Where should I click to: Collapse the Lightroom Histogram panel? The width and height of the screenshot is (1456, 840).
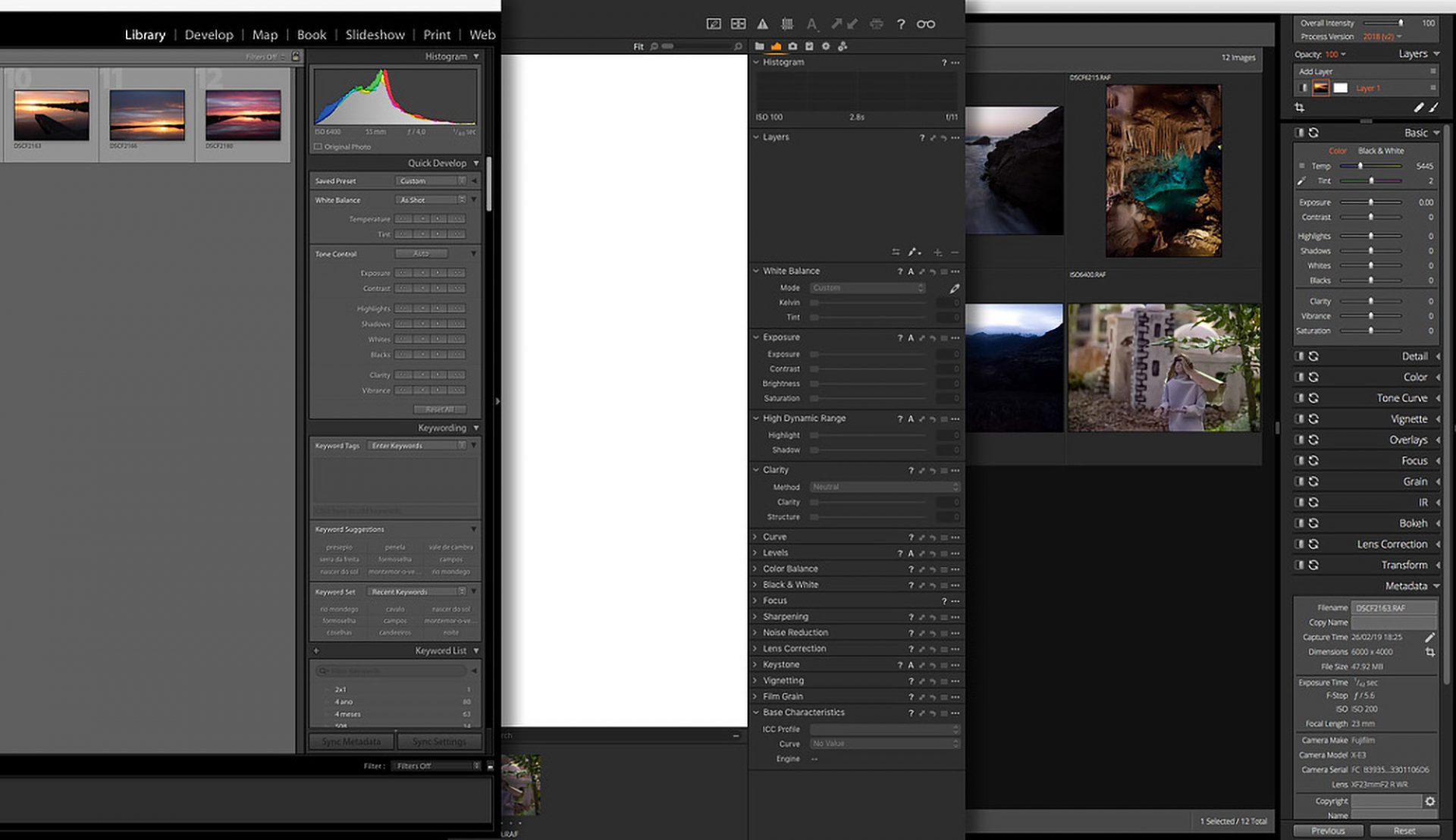[476, 57]
